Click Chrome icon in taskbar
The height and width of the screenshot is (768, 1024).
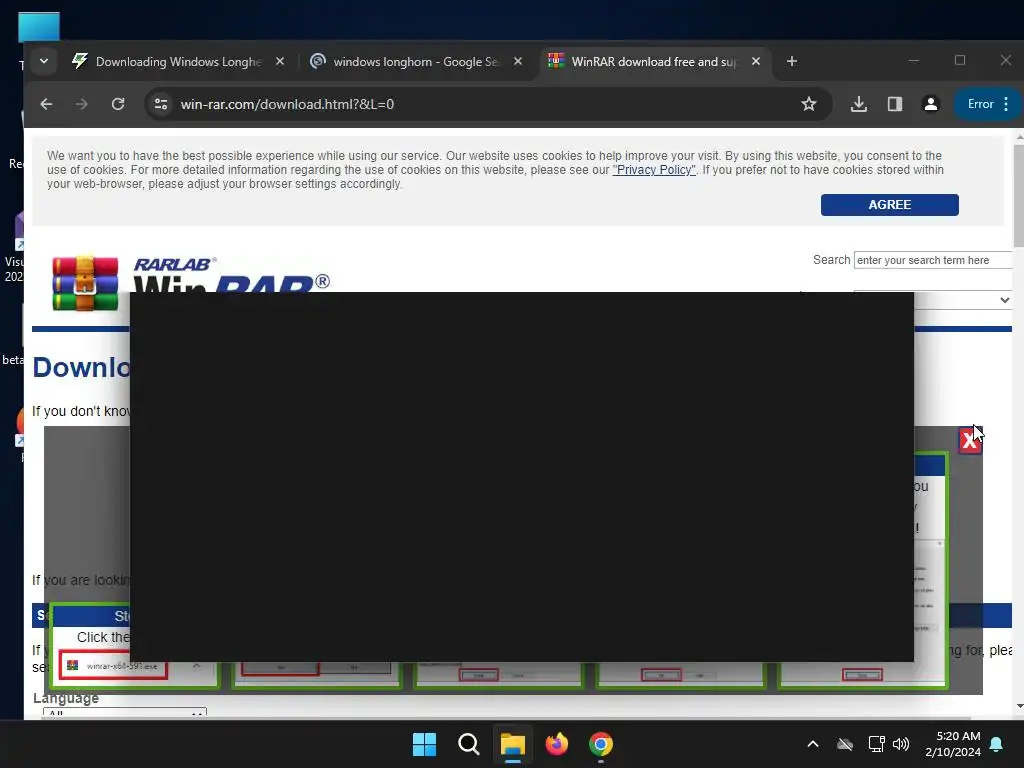[x=601, y=744]
